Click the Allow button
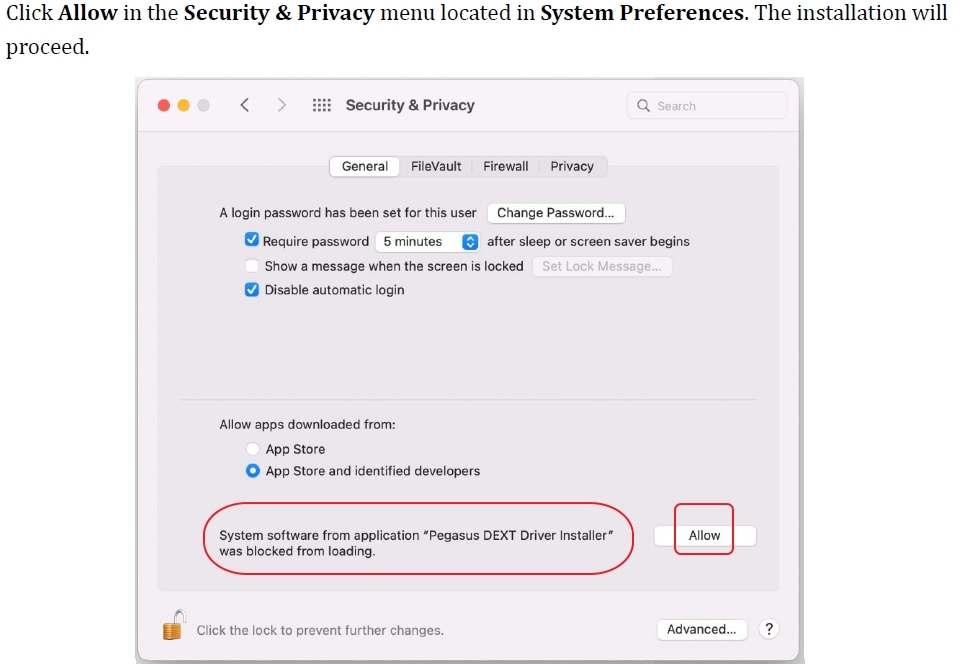 click(705, 536)
